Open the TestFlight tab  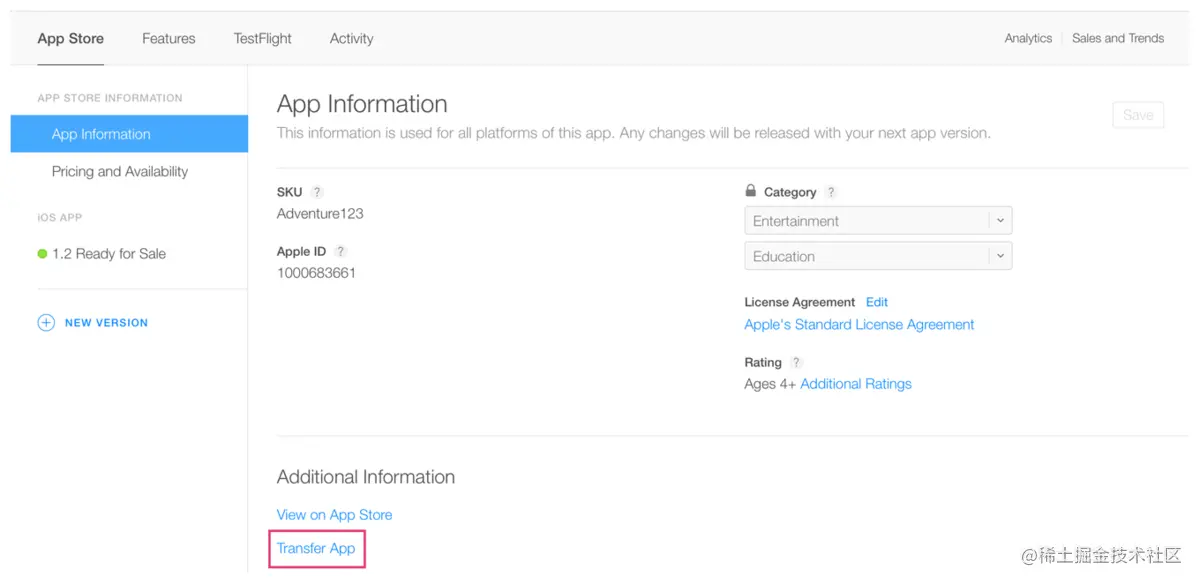263,39
